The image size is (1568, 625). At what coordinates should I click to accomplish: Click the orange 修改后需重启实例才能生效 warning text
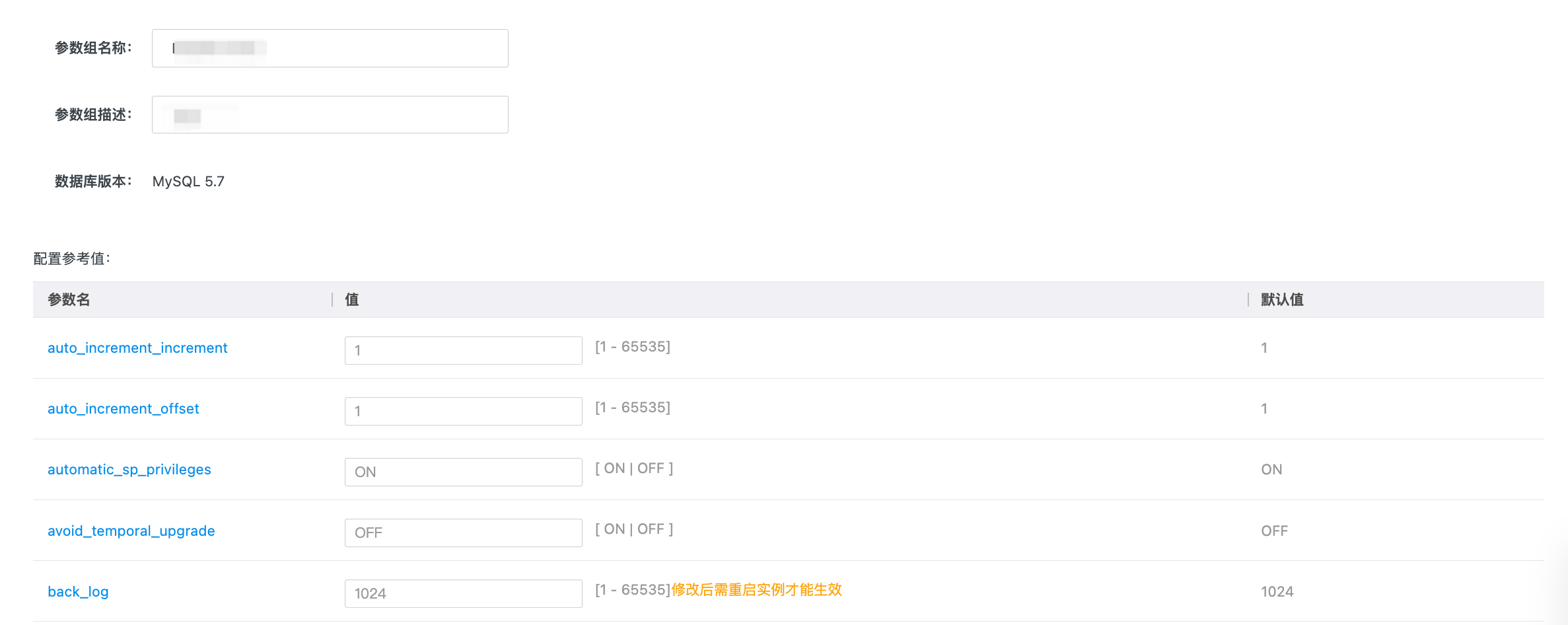pyautogui.click(x=756, y=590)
